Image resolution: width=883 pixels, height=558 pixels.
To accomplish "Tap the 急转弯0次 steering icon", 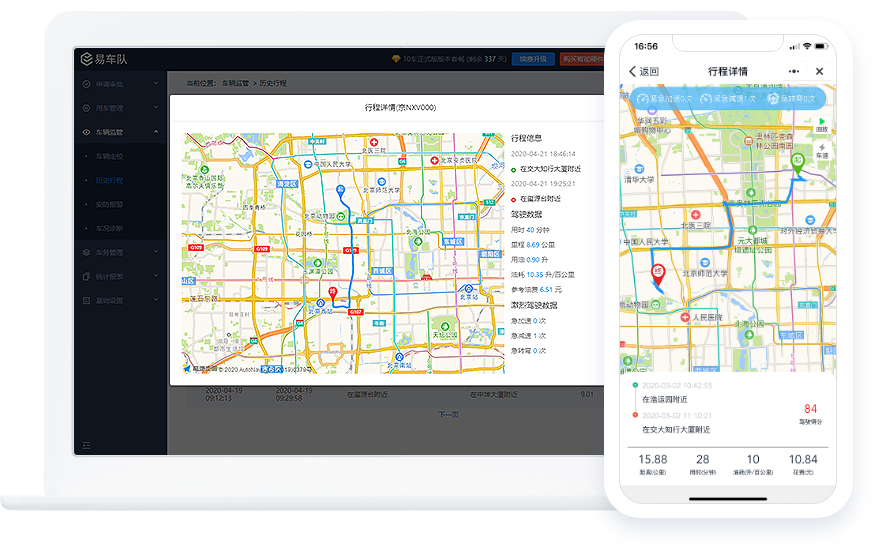I will tap(773, 99).
